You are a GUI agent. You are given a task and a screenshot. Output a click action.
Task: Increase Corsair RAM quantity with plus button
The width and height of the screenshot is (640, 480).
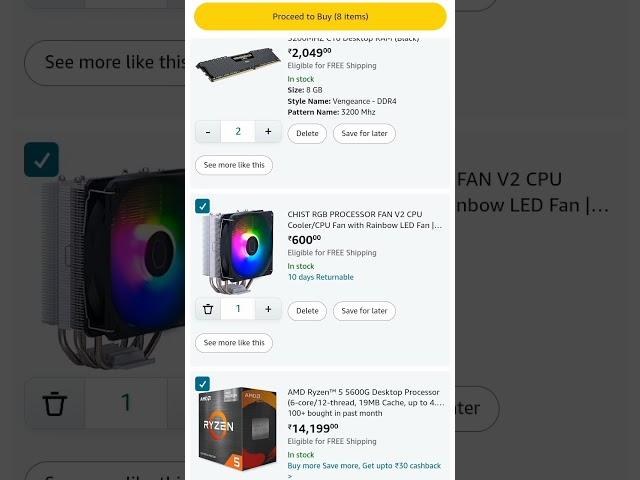pos(268,132)
